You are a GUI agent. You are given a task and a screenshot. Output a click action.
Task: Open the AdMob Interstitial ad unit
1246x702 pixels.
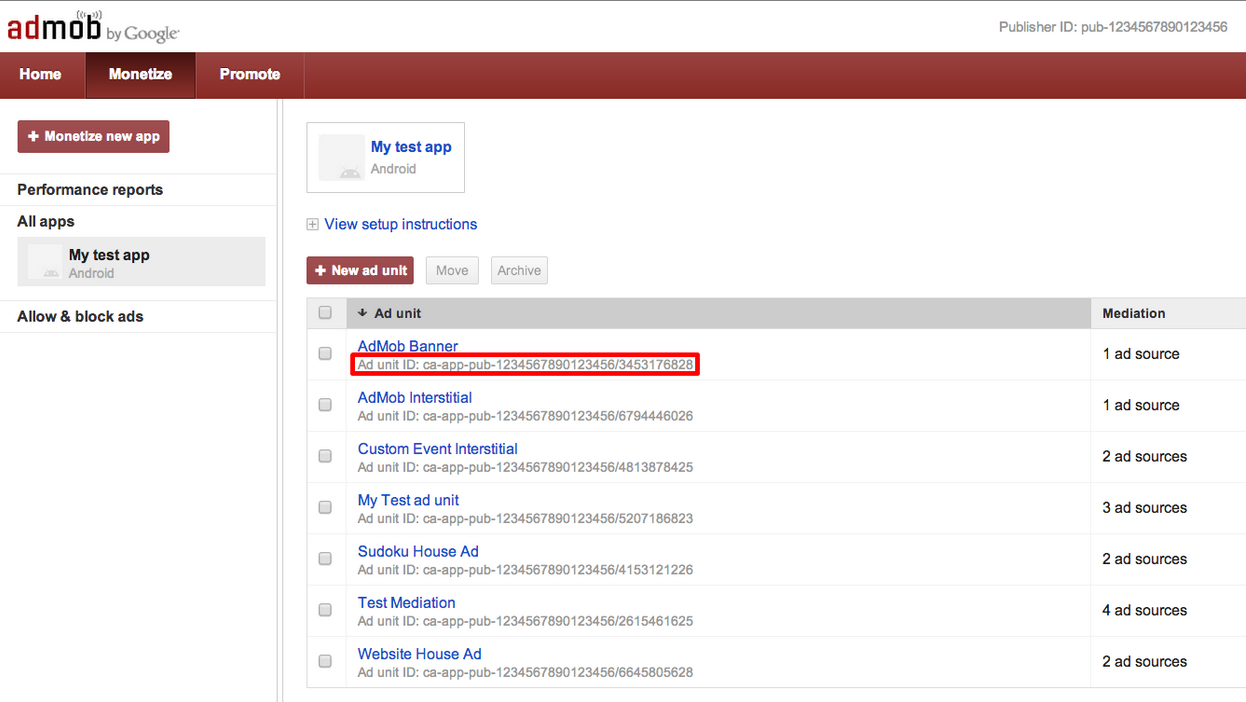click(x=415, y=398)
